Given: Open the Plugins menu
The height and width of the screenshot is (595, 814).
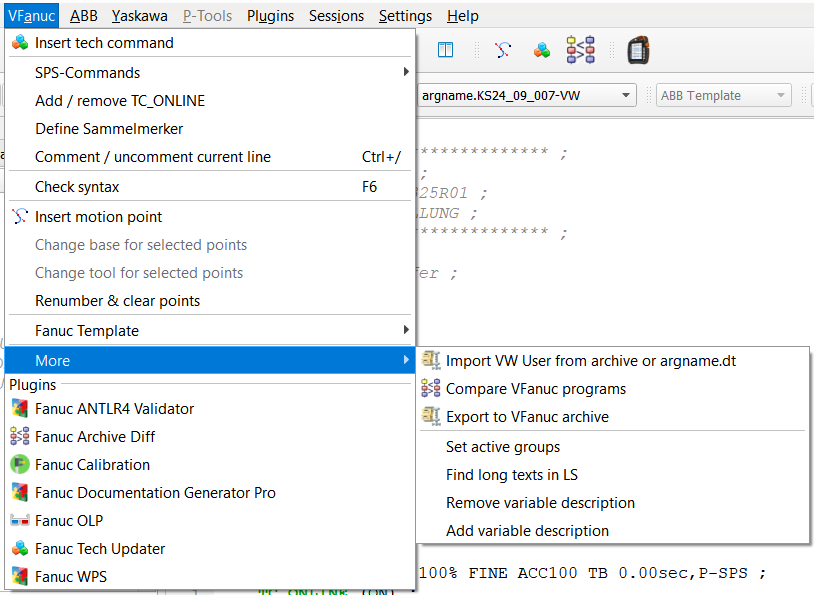Looking at the screenshot, I should [x=270, y=16].
